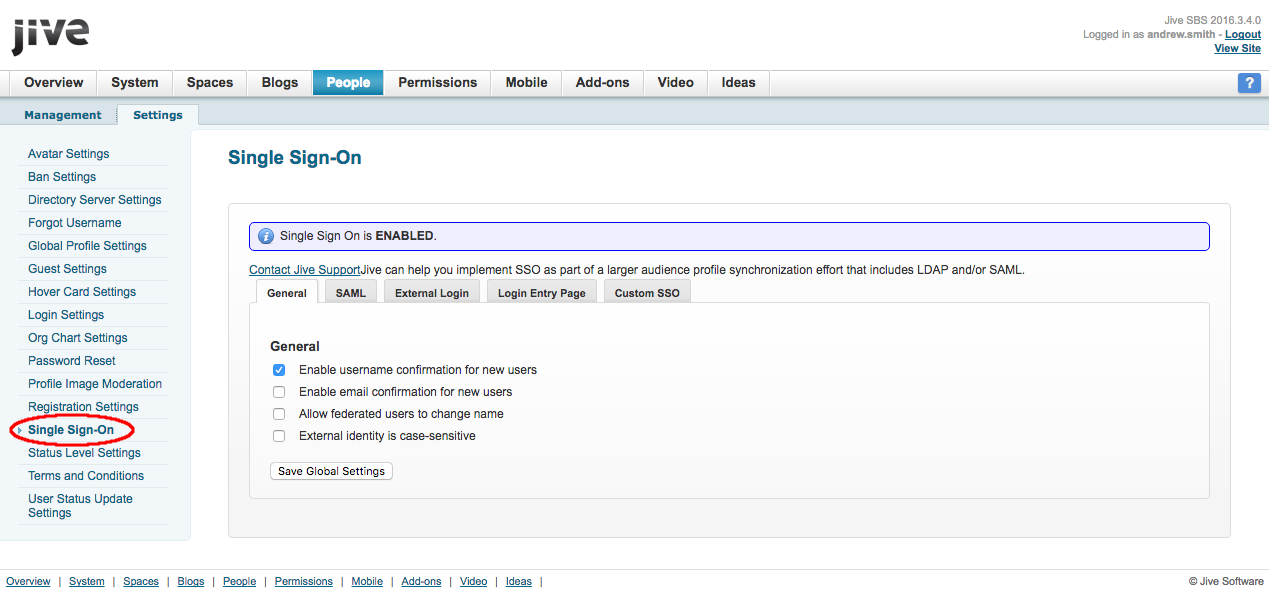The height and width of the screenshot is (597, 1269).
Task: Open Registration Settings
Action: (x=83, y=407)
